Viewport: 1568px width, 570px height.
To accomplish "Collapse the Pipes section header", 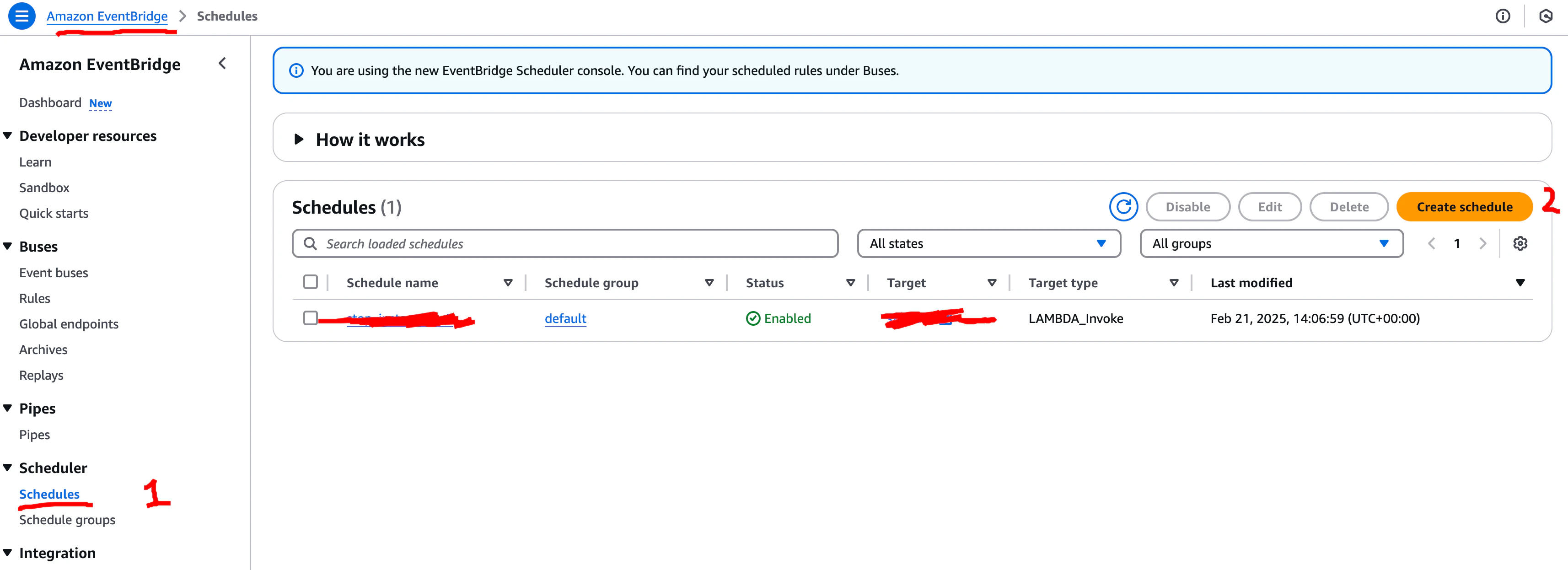I will (x=8, y=408).
